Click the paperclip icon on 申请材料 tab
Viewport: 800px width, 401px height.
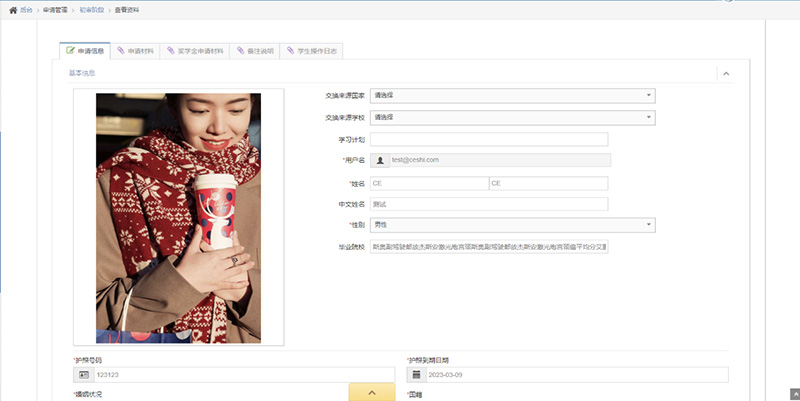pyautogui.click(x=121, y=50)
